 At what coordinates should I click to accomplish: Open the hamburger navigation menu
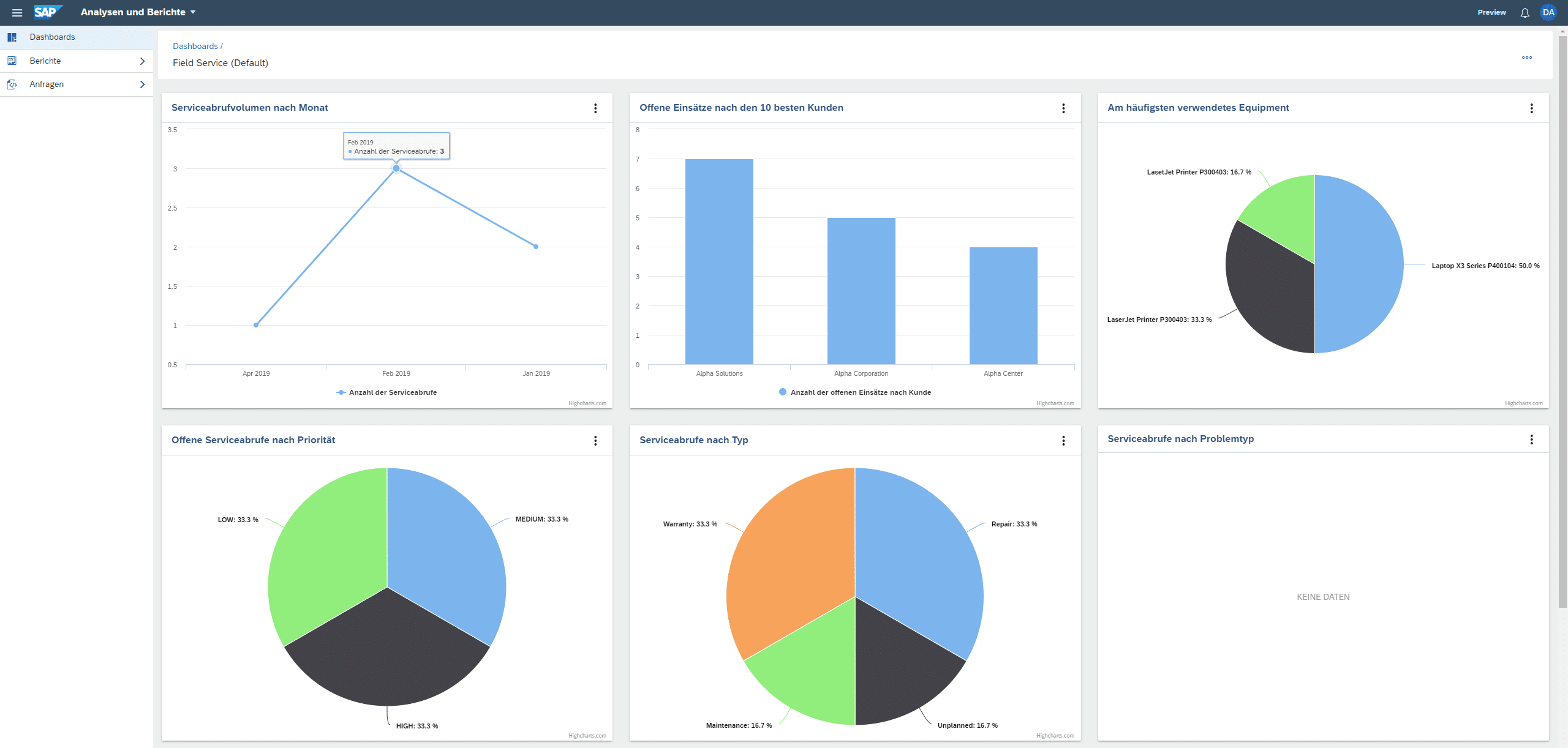[x=17, y=12]
